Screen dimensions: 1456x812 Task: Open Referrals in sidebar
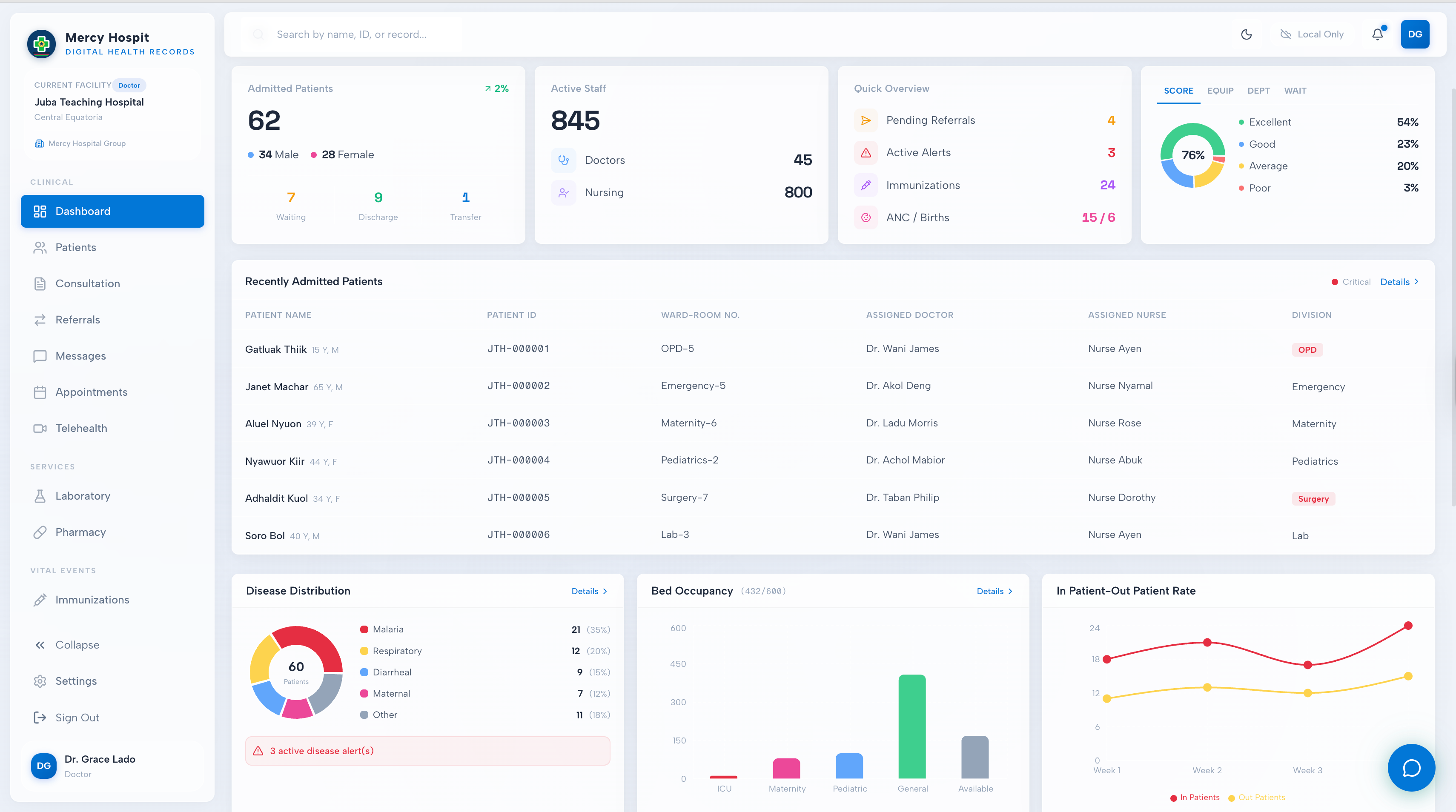pos(112,320)
